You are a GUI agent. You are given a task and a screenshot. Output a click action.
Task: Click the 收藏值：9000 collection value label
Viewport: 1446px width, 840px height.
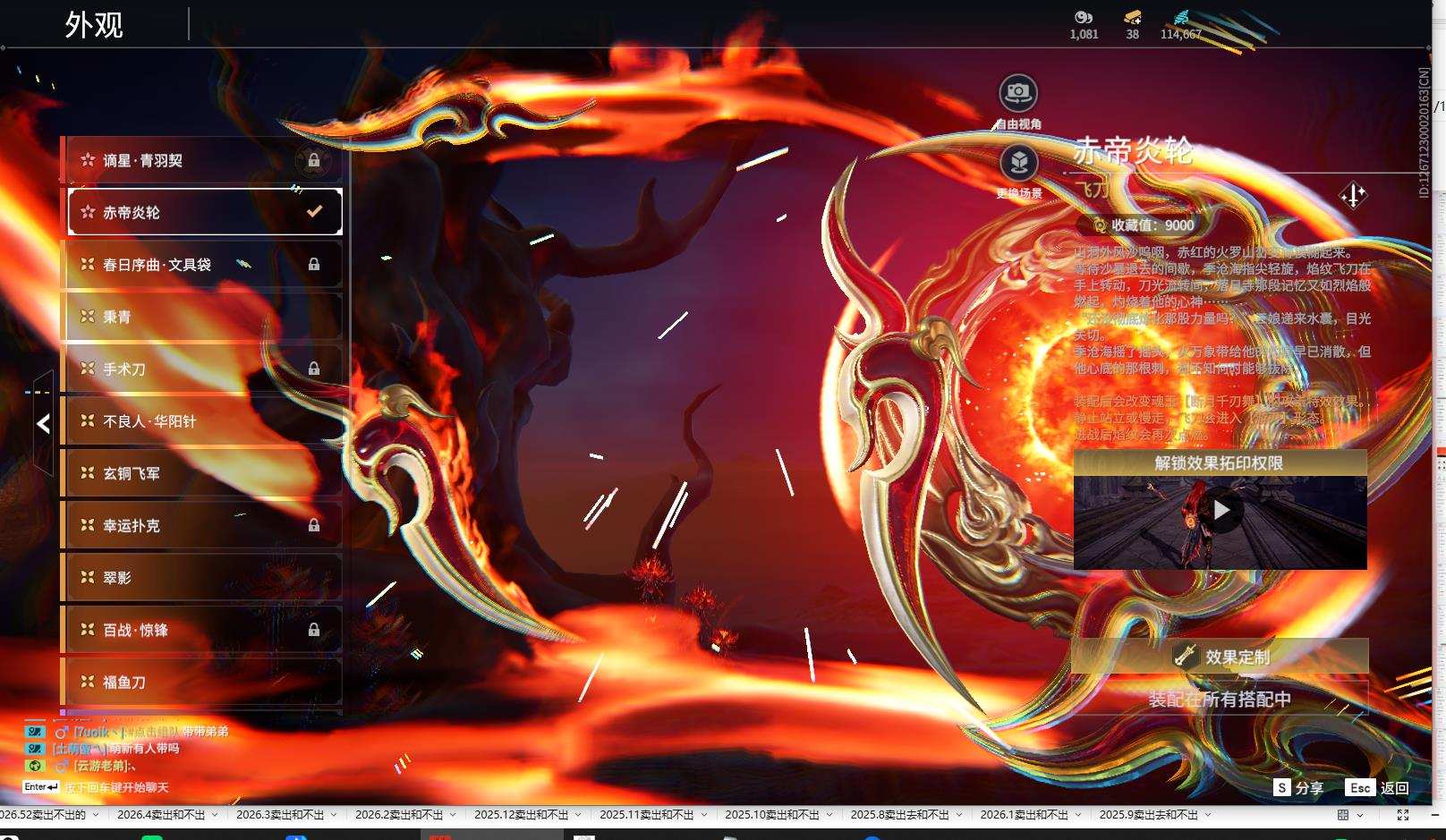[1152, 225]
